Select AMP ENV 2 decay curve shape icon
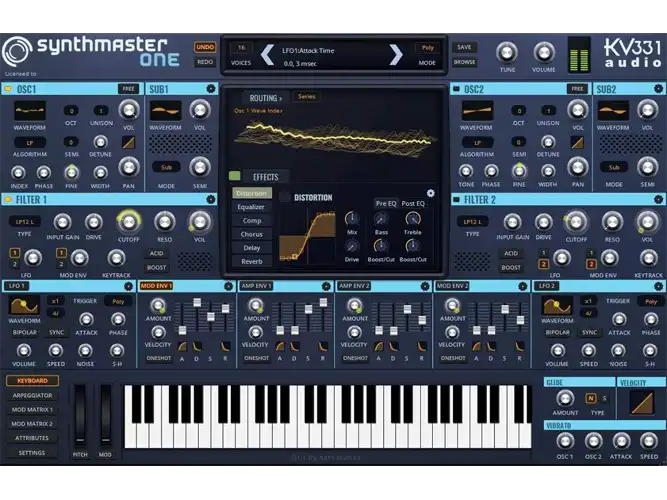The width and height of the screenshot is (667, 500). coord(393,346)
